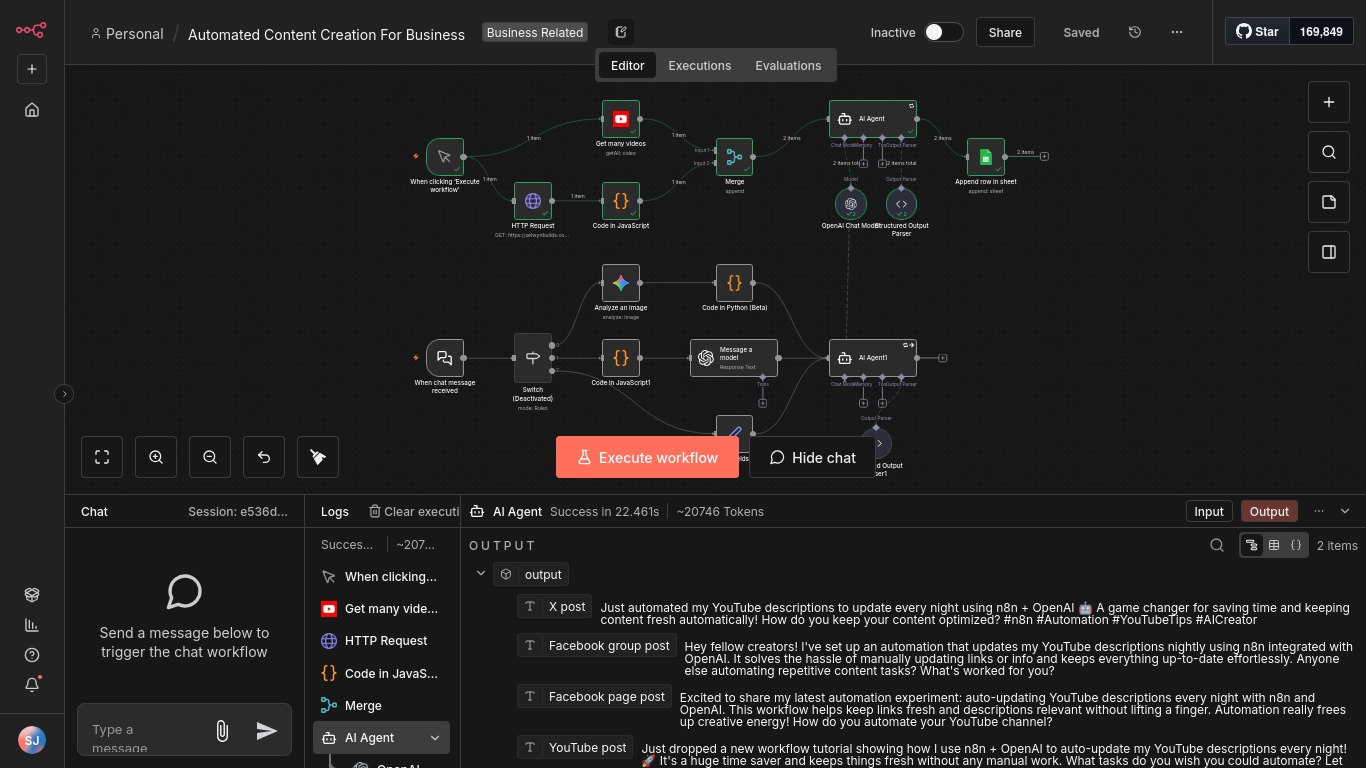Open the SJ user avatar menu
This screenshot has width=1366, height=768.
(x=32, y=741)
